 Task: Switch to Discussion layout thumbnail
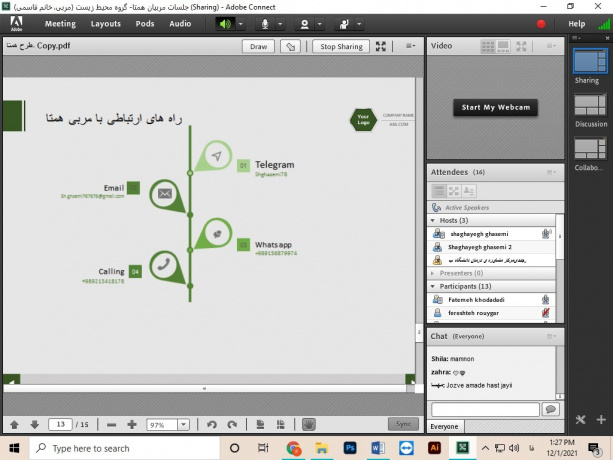590,105
